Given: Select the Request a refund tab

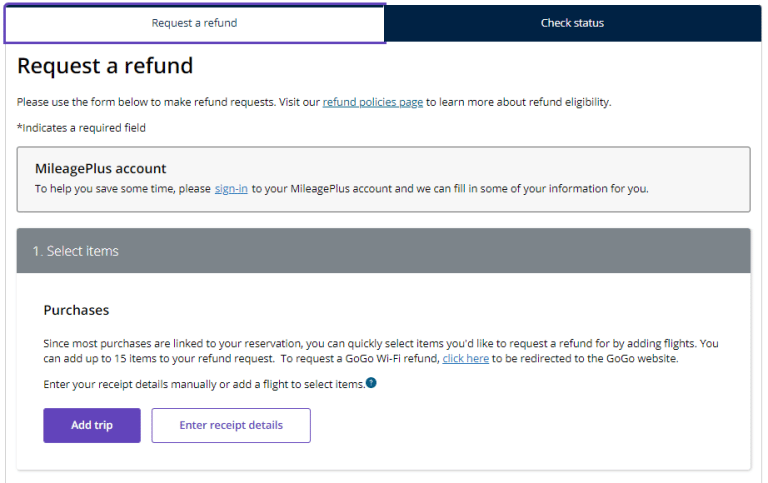Looking at the screenshot, I should [x=194, y=23].
